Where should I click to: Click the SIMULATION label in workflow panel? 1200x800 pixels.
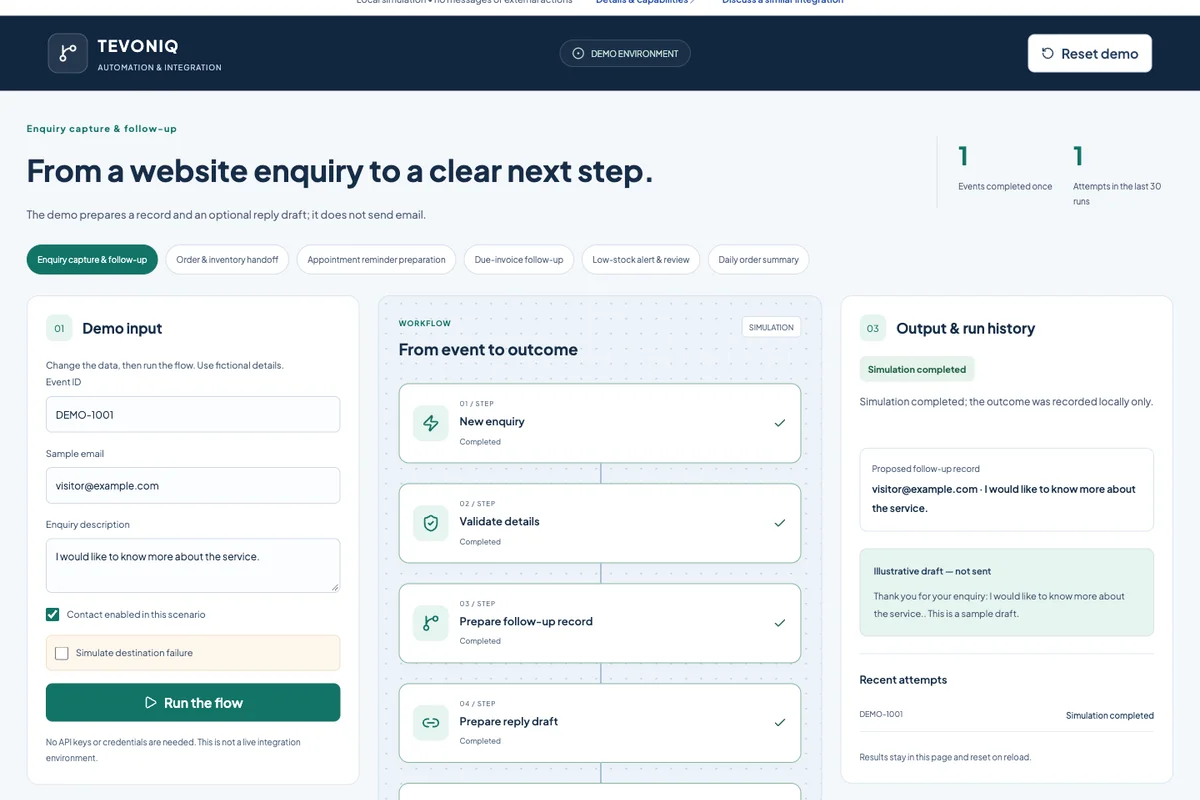pyautogui.click(x=771, y=327)
